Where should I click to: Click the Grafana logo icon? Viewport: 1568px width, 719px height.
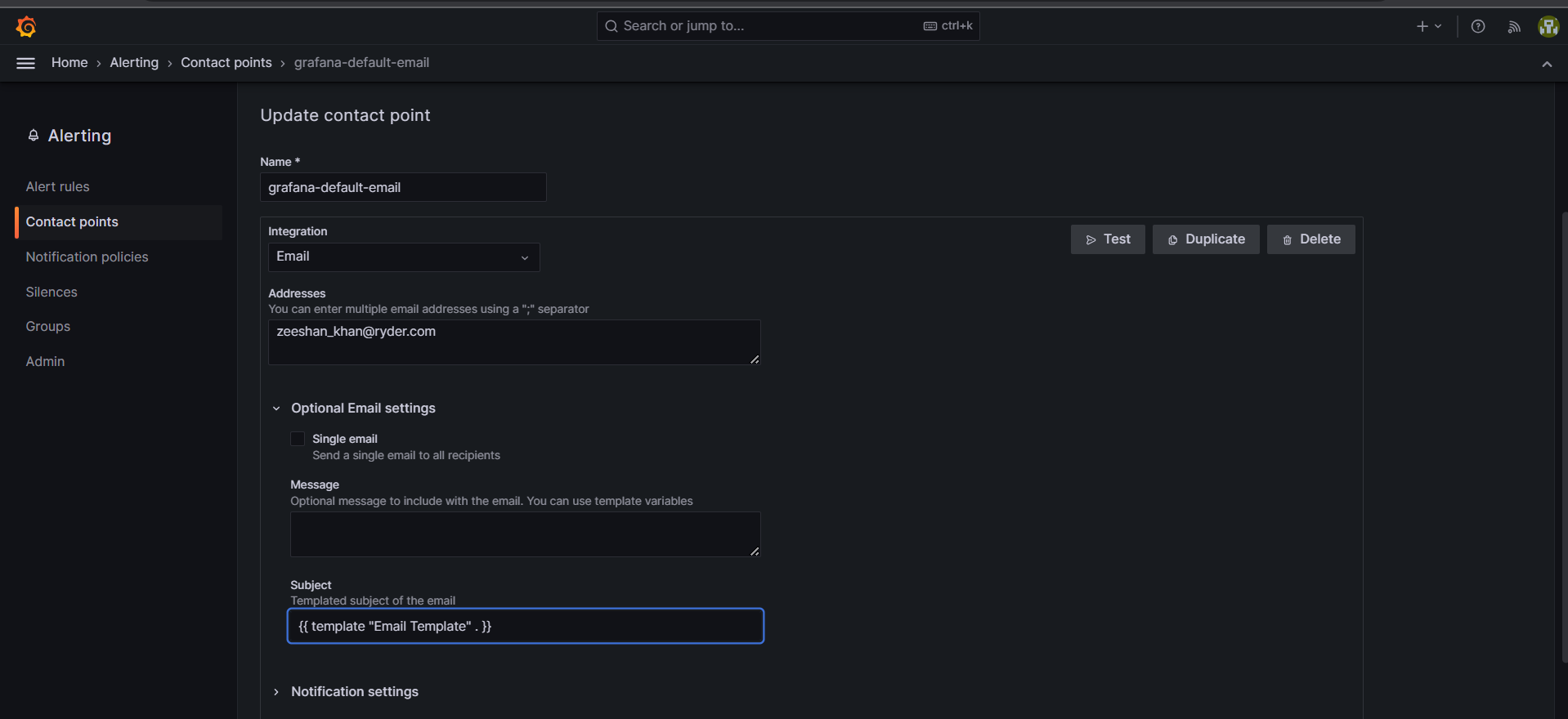(x=26, y=27)
